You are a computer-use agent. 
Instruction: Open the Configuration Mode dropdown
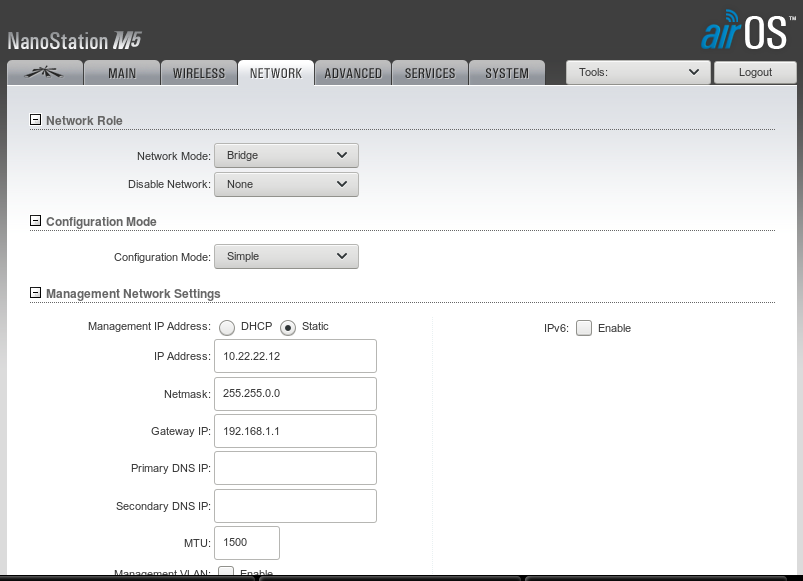(286, 256)
